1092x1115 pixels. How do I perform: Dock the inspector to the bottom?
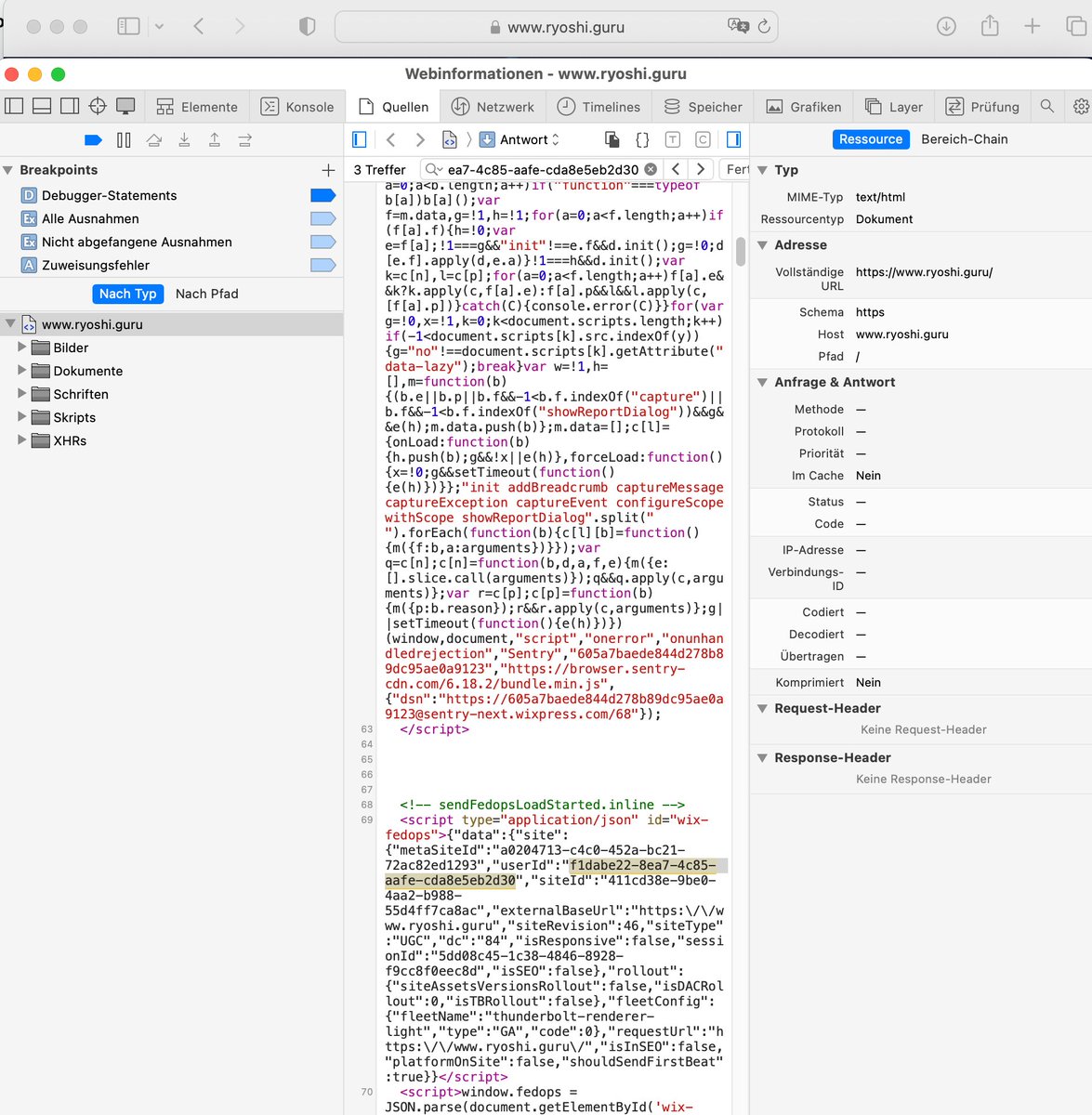point(42,107)
